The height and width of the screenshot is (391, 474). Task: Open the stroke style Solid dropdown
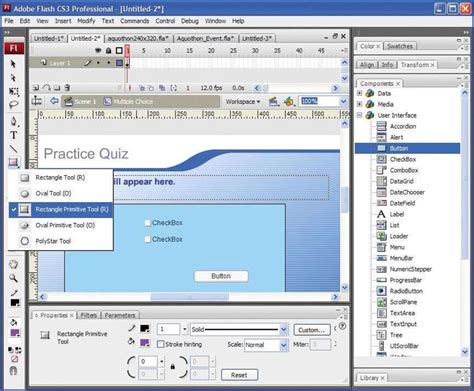tap(283, 330)
